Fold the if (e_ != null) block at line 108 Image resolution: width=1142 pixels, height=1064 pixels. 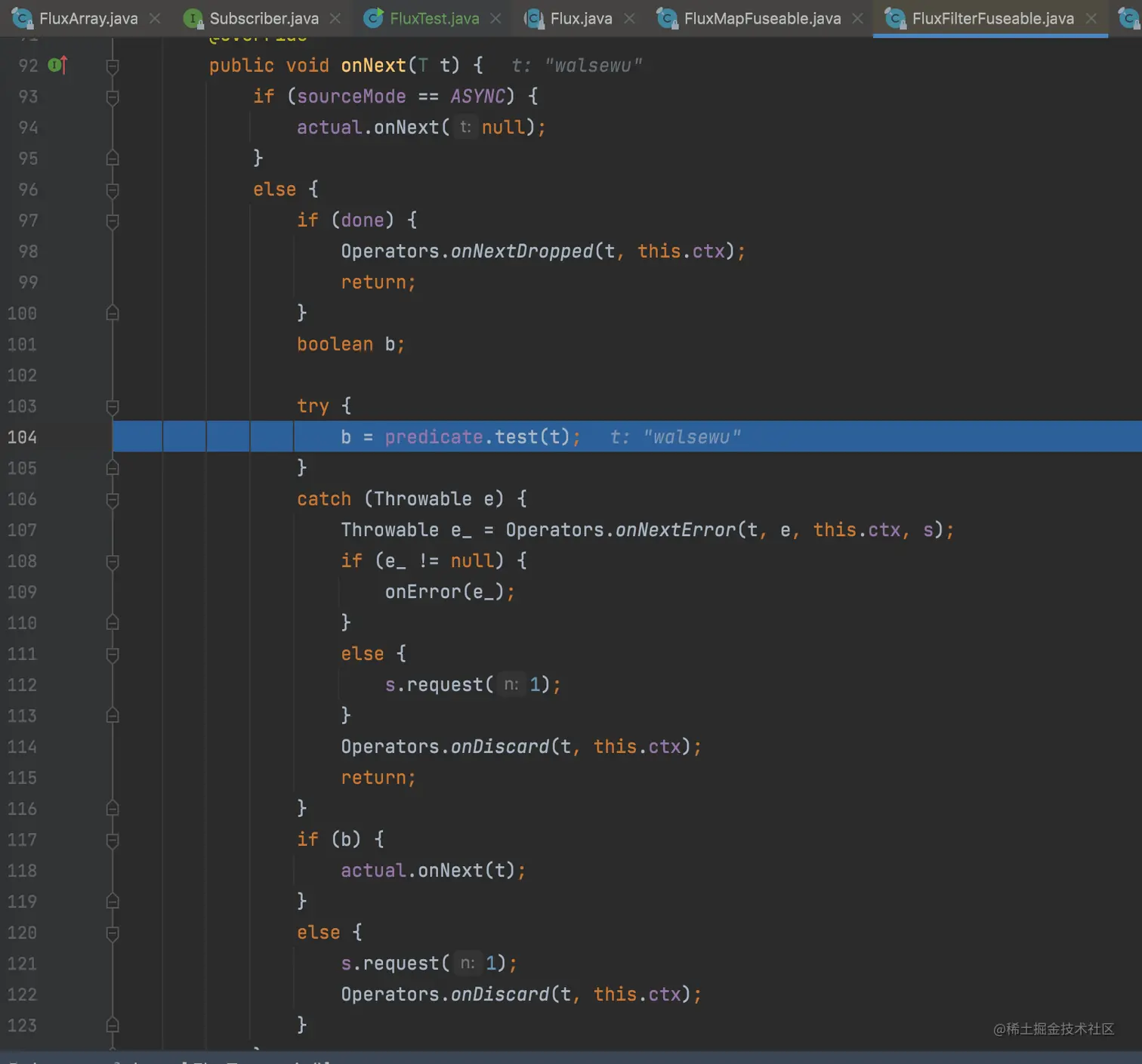pos(113,562)
